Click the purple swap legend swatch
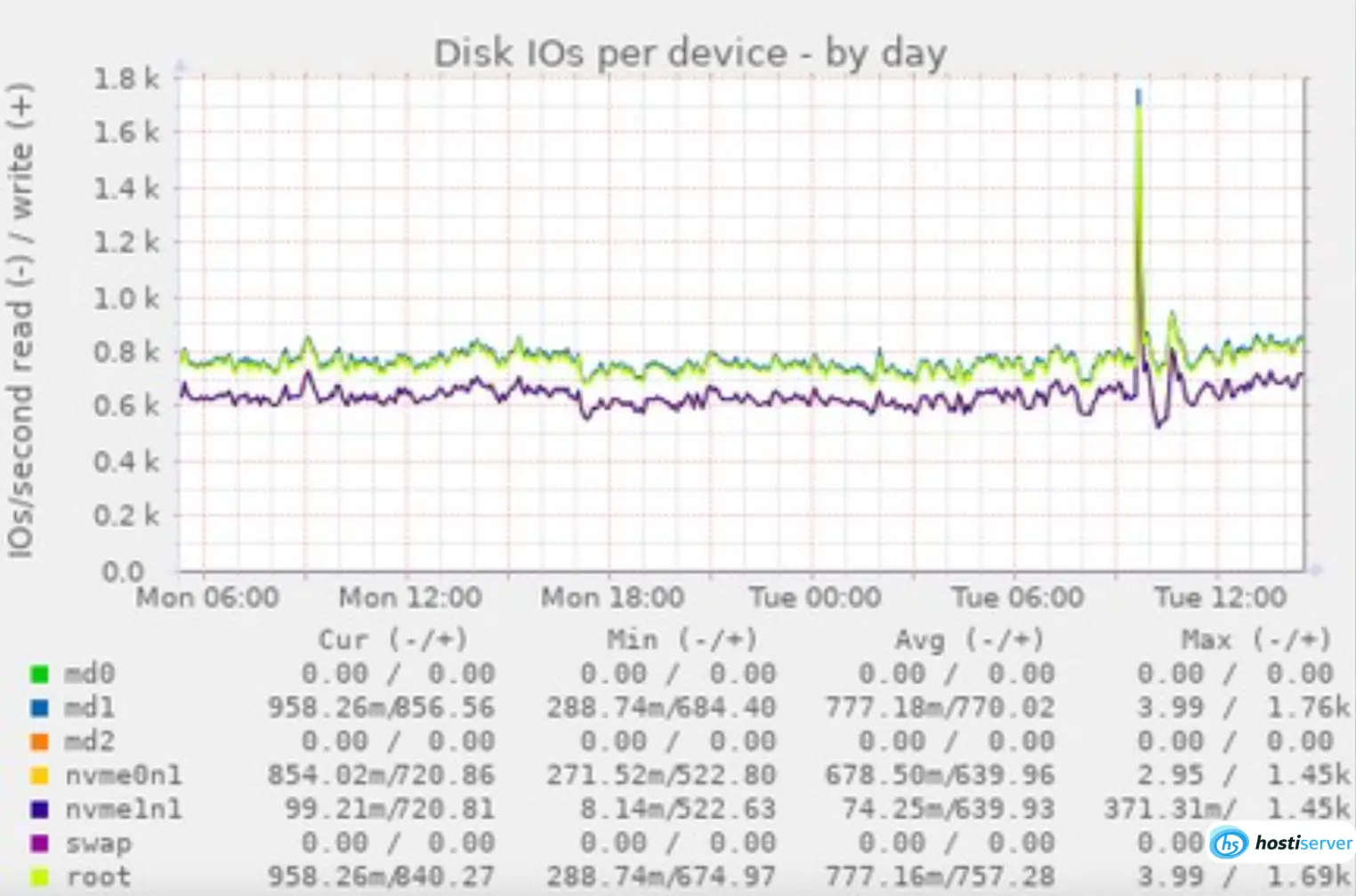 coord(39,843)
